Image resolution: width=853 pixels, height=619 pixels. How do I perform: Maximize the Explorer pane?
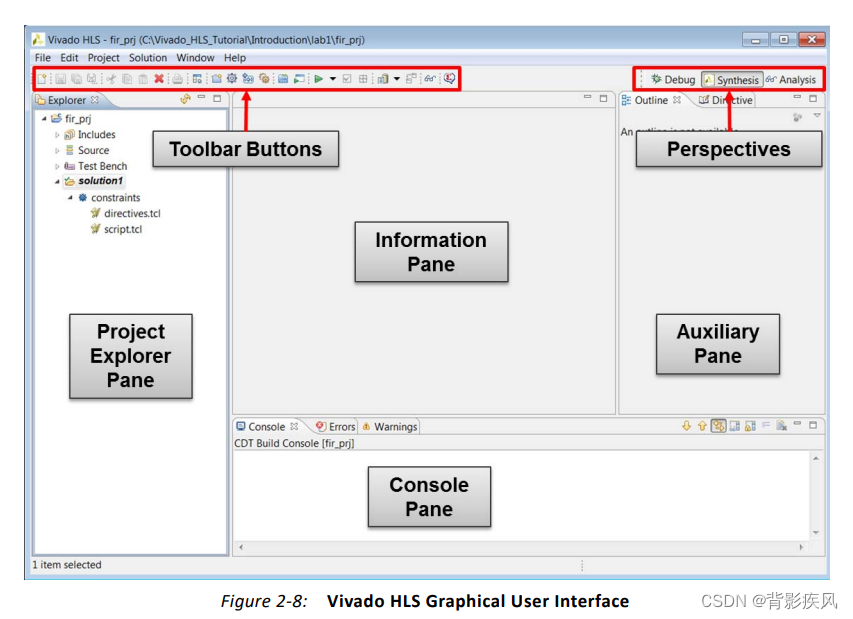click(x=217, y=98)
